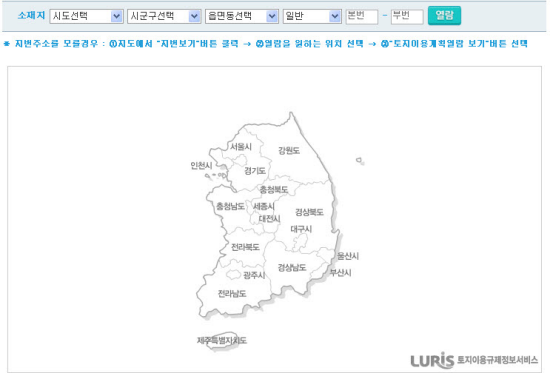The image size is (550, 373).
Task: Select 충청남도 on the map
Action: 230,206
